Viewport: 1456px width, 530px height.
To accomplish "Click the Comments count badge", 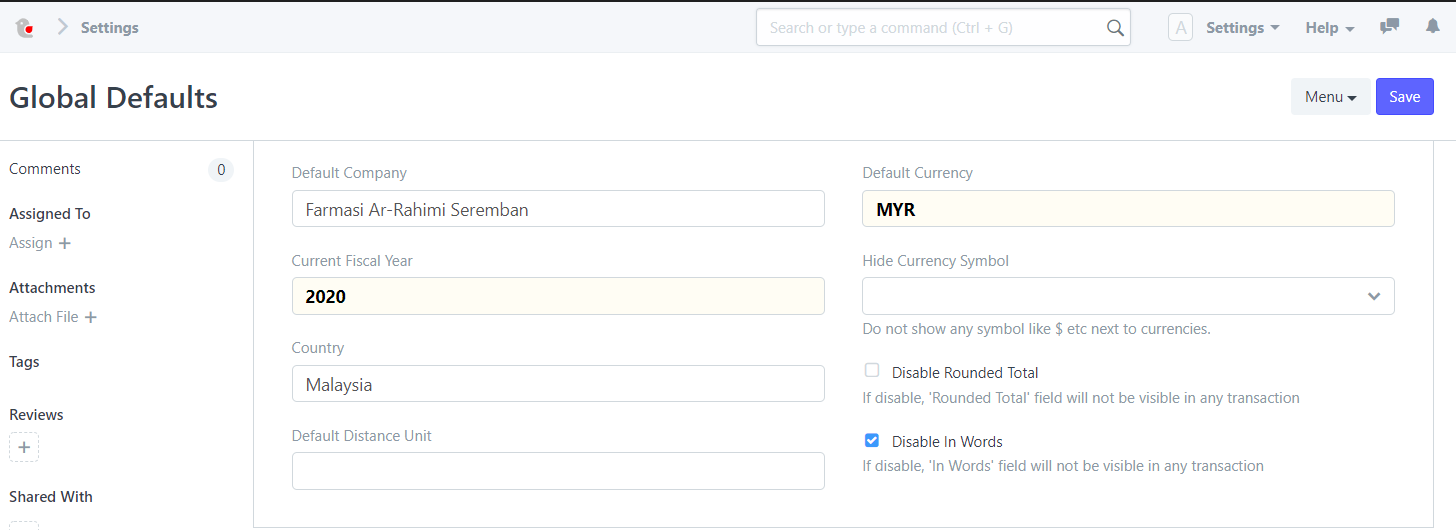I will (x=221, y=170).
